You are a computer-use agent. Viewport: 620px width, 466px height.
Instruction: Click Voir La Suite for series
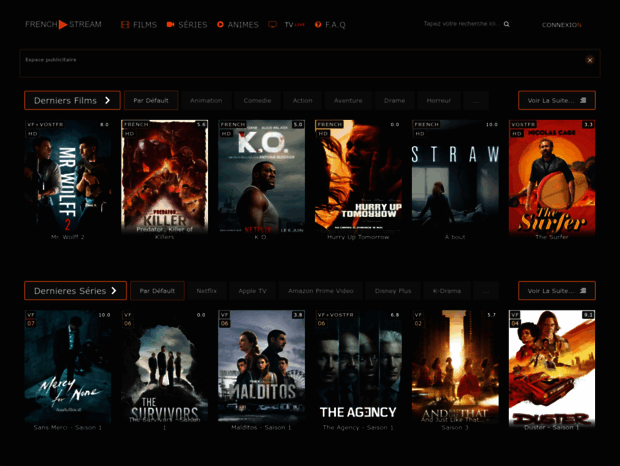tap(557, 291)
